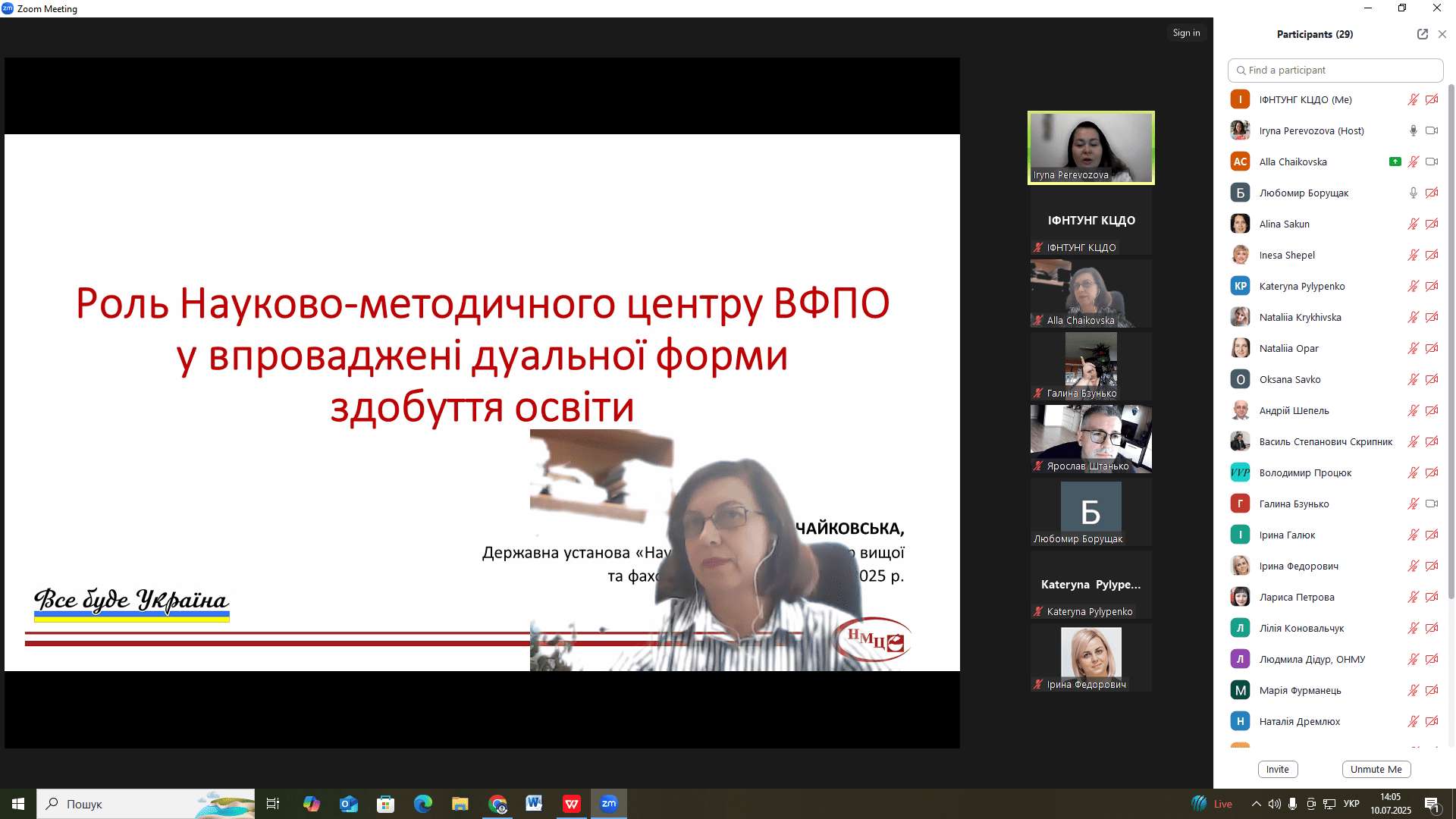Select Володимир Процюк in participant list
Image resolution: width=1456 pixels, height=819 pixels.
pyautogui.click(x=1335, y=472)
